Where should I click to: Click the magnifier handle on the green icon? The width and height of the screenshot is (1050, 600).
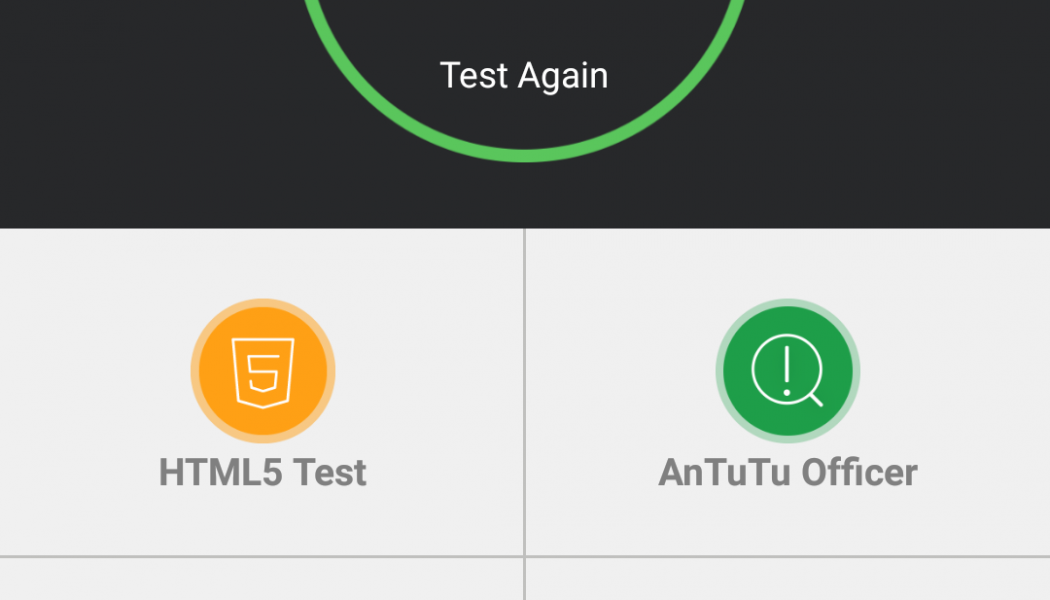[x=815, y=400]
